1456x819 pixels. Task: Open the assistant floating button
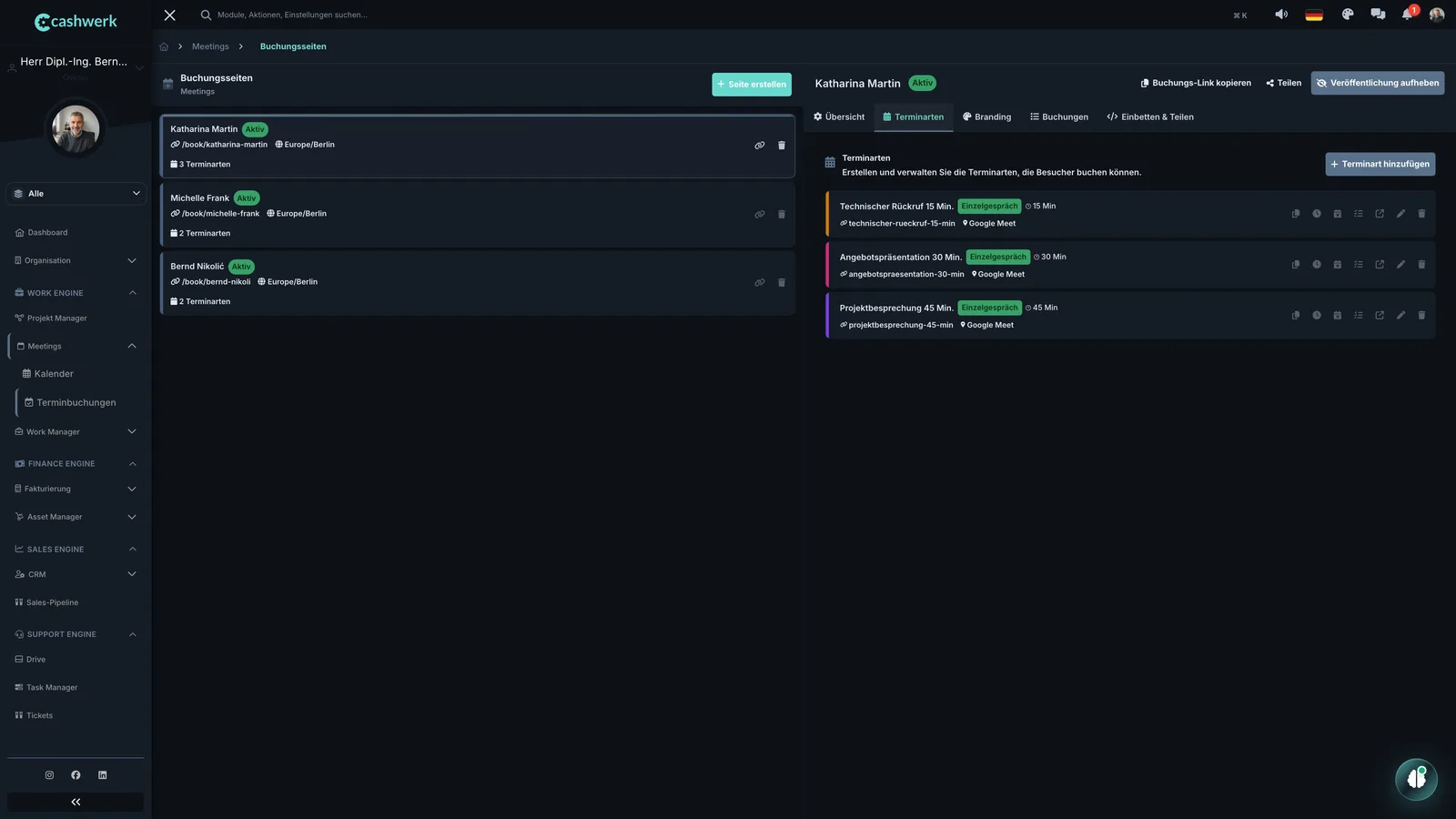click(x=1416, y=779)
